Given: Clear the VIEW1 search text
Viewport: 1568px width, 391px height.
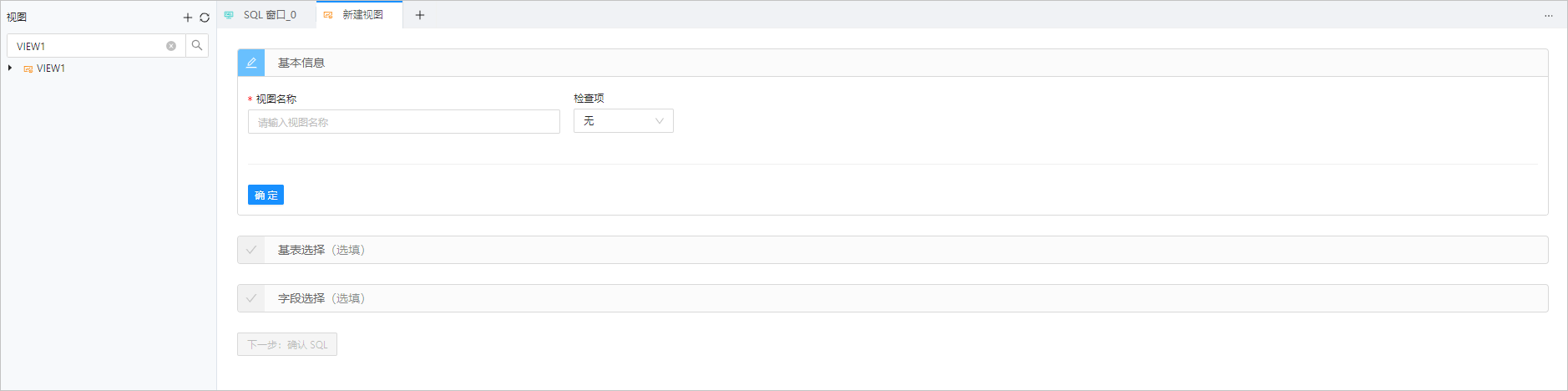Looking at the screenshot, I should [171, 46].
